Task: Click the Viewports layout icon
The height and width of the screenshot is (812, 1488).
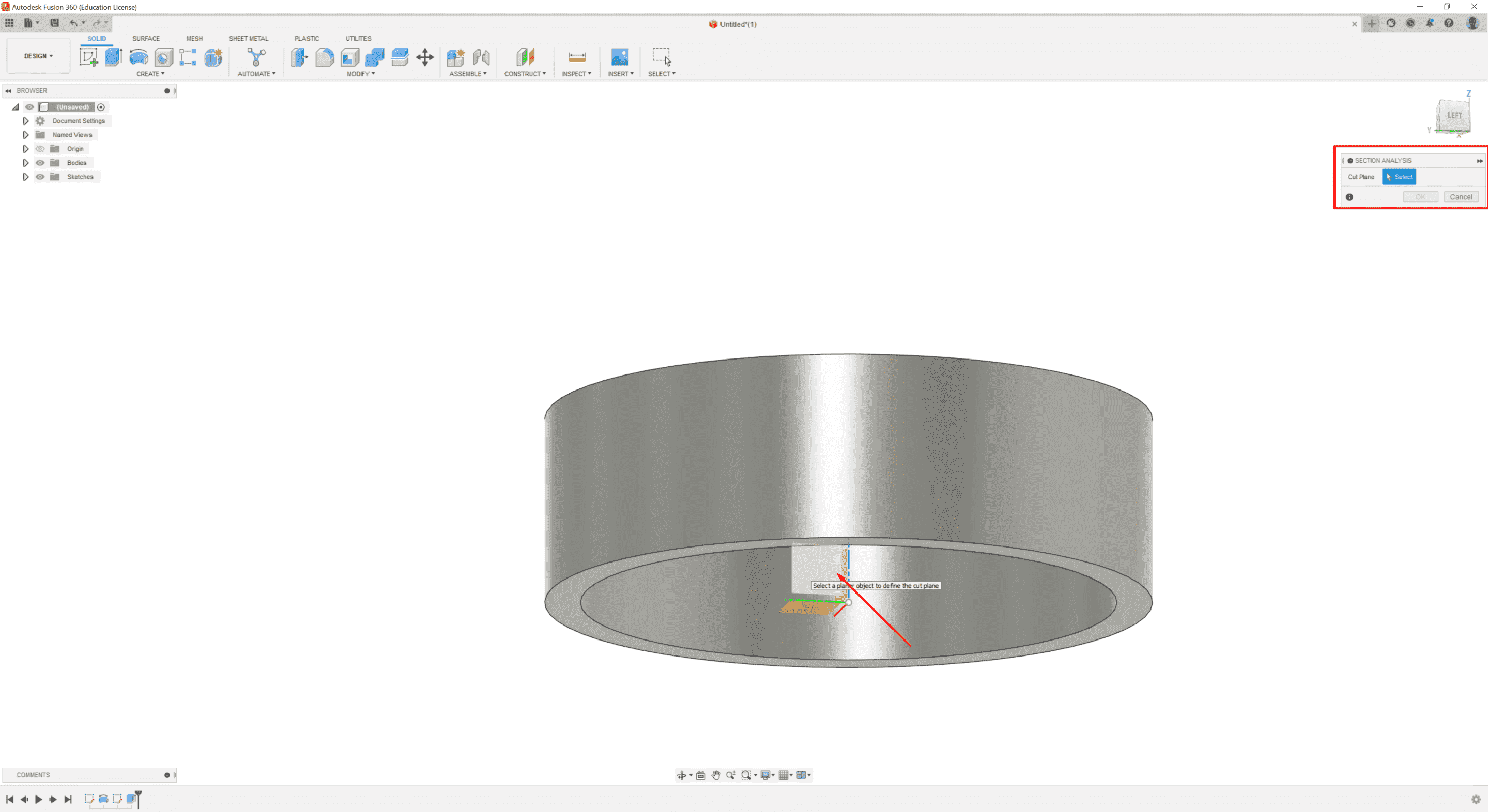Action: [801, 775]
